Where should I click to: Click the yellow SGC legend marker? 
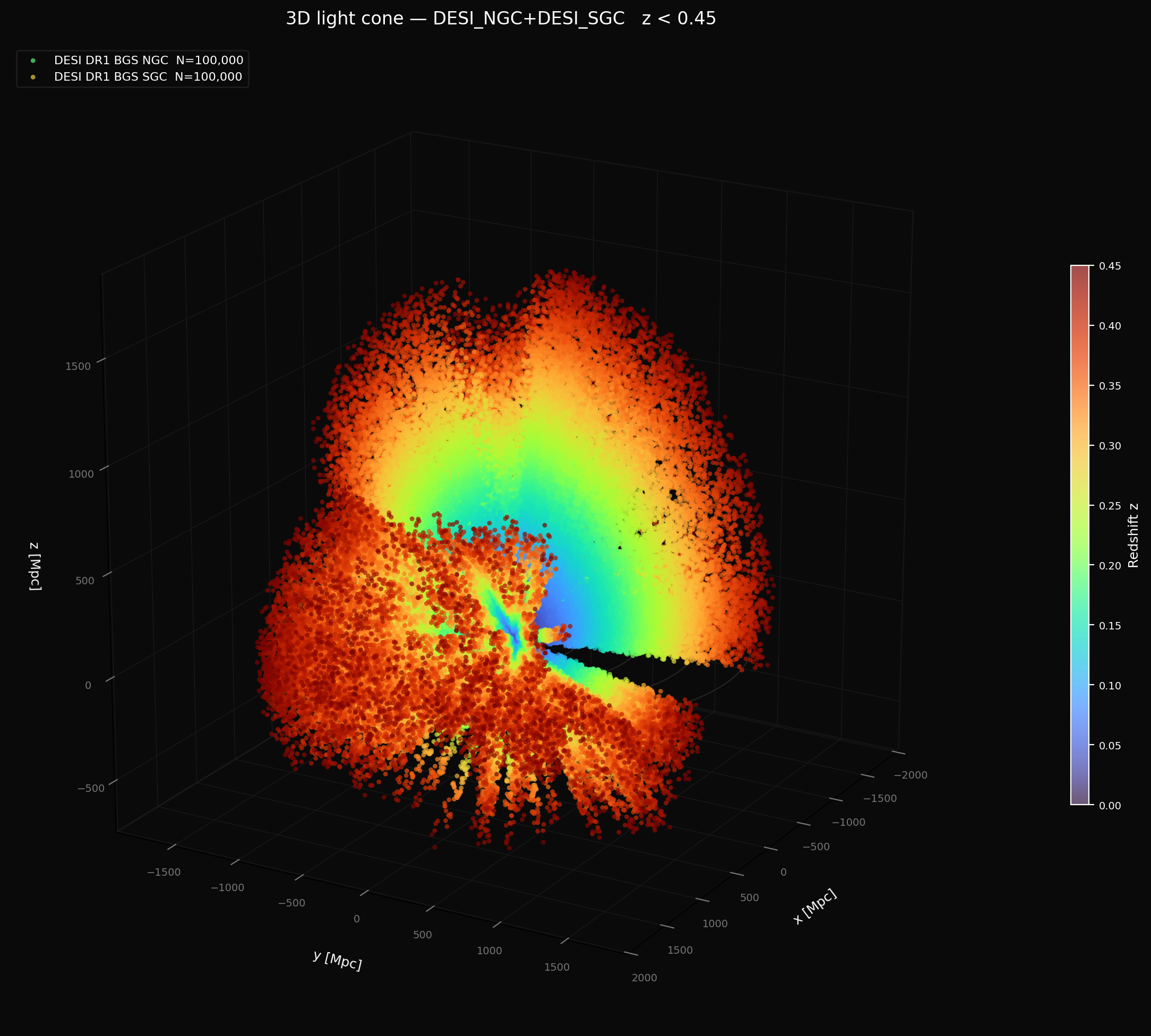coord(32,77)
